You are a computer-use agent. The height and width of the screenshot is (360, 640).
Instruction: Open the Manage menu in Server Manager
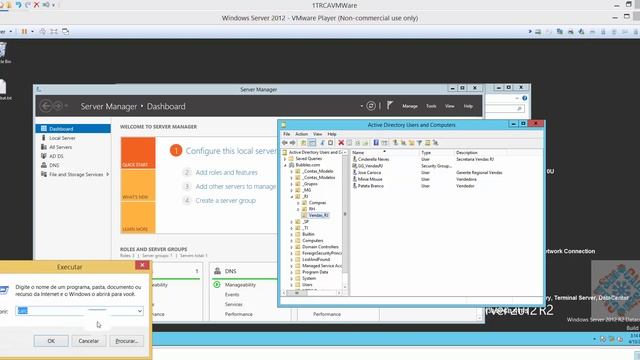(410, 106)
